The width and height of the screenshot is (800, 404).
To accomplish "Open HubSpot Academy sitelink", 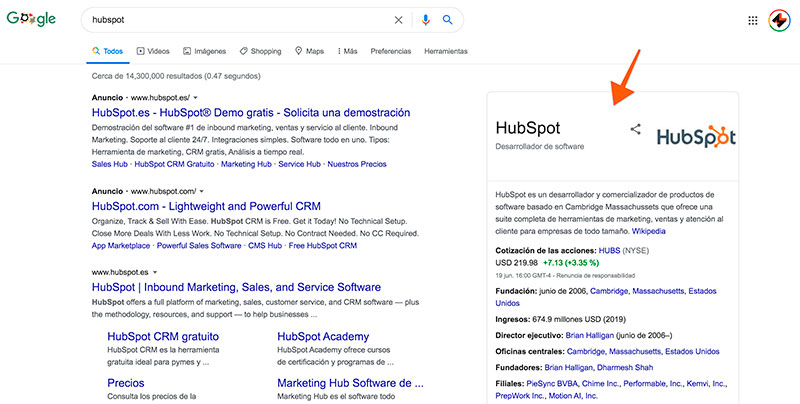I will [323, 337].
